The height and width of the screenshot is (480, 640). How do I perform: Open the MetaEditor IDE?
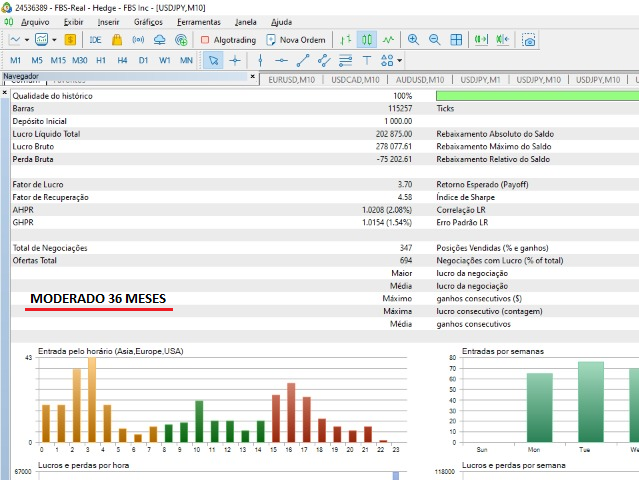[x=96, y=40]
